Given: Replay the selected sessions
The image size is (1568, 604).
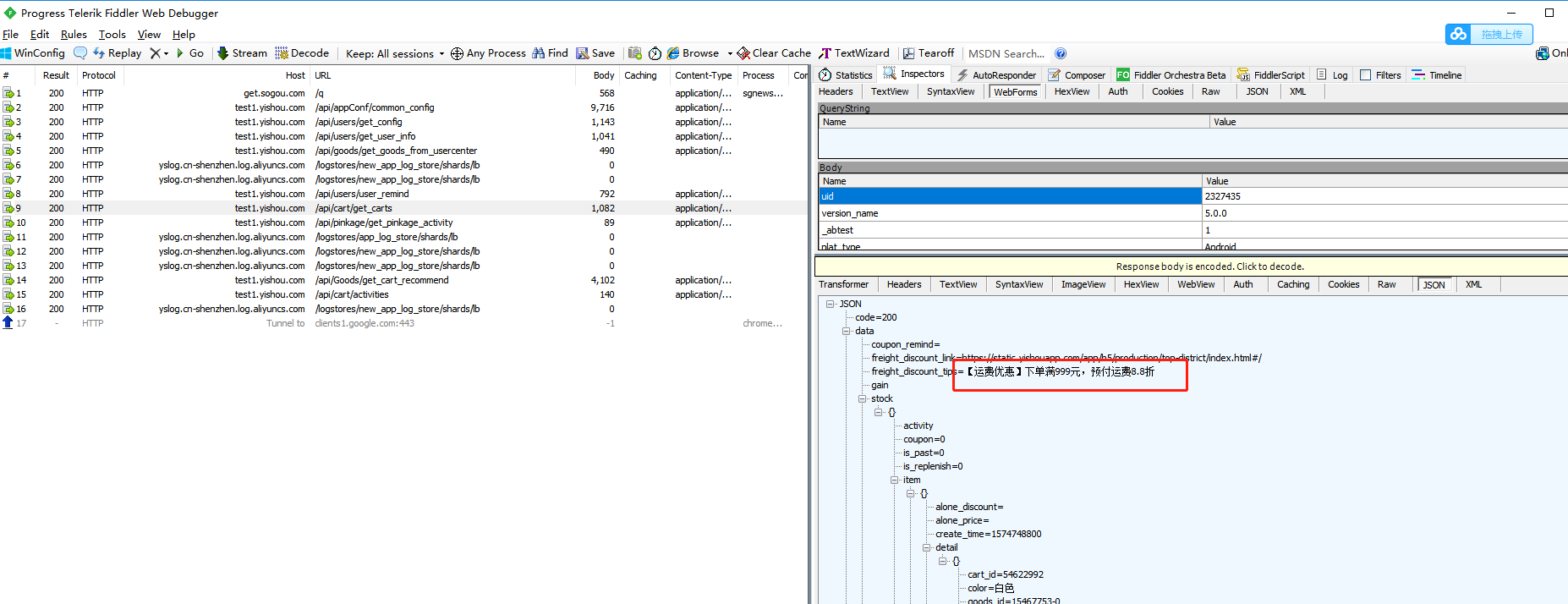Looking at the screenshot, I should tap(117, 53).
